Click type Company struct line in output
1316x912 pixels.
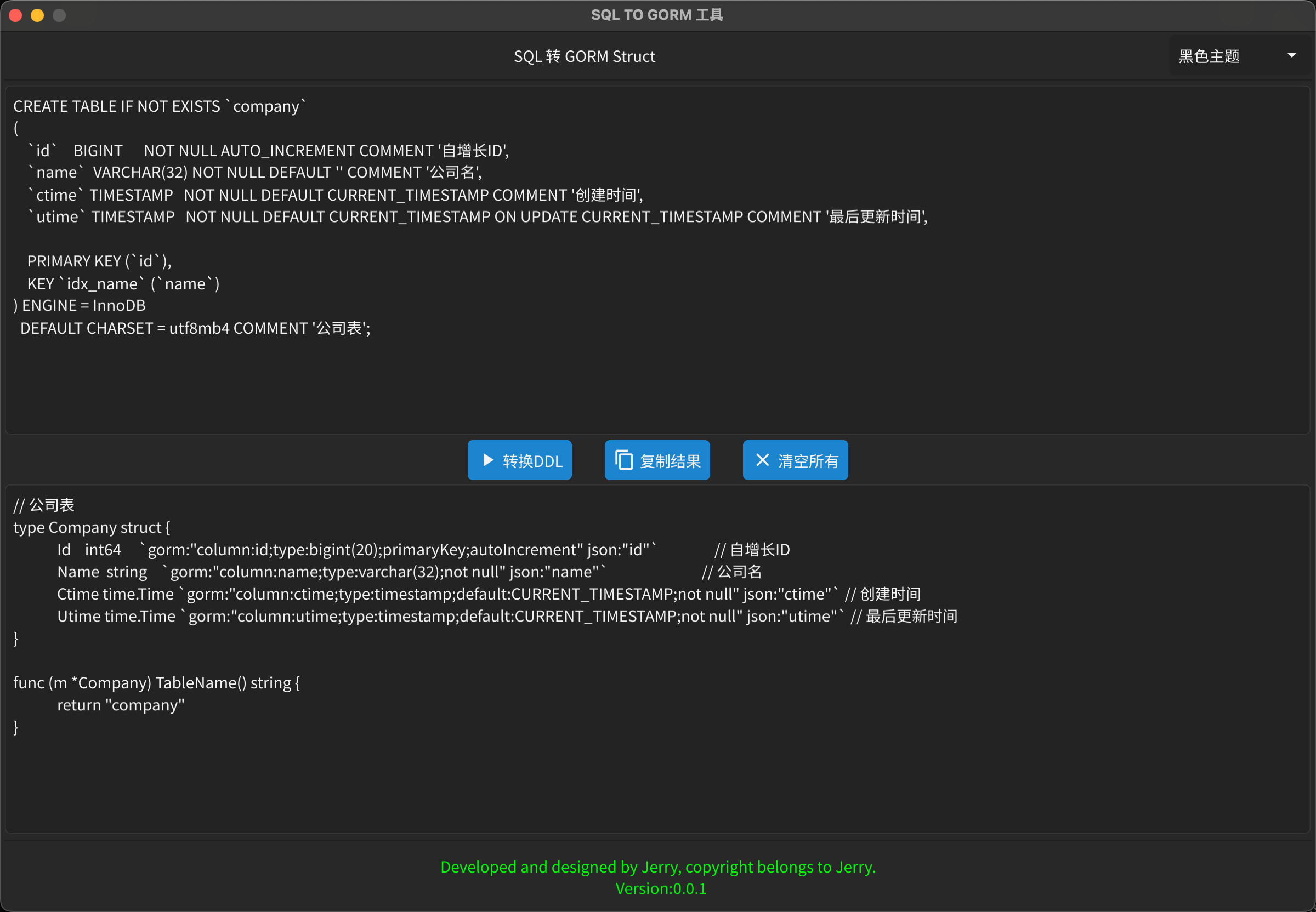pos(92,527)
